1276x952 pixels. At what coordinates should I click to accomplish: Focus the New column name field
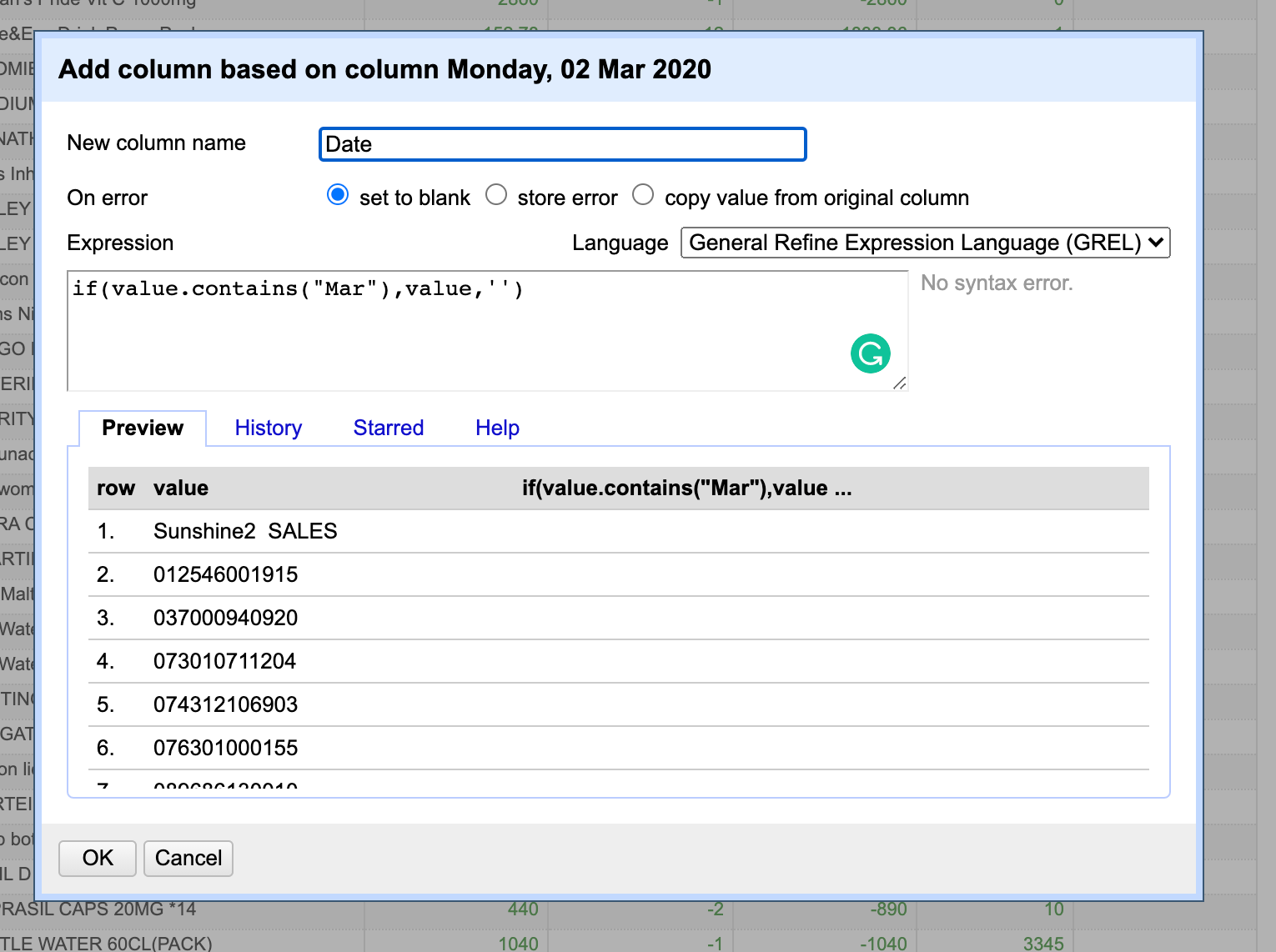coord(562,144)
